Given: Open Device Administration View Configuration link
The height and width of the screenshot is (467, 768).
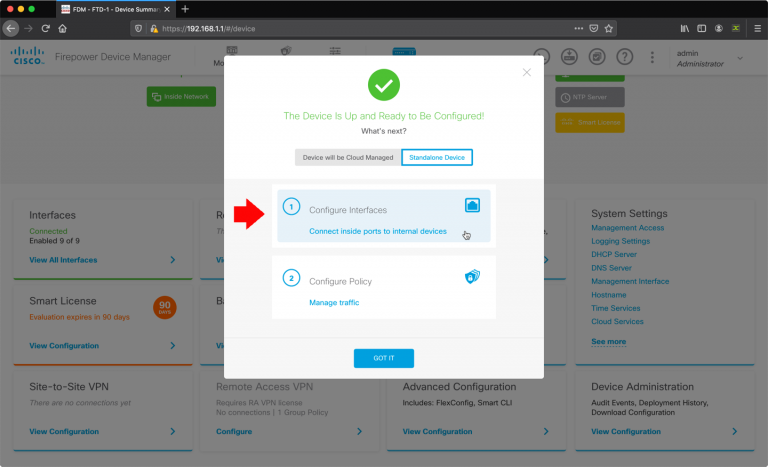Looking at the screenshot, I should click(626, 431).
